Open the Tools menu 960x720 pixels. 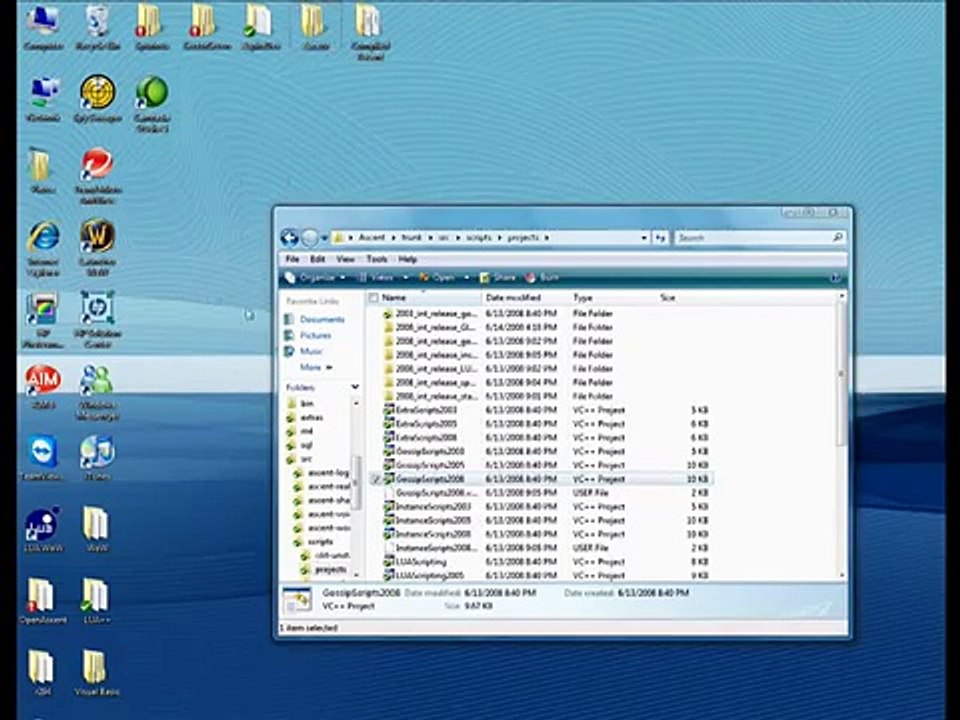coord(377,259)
